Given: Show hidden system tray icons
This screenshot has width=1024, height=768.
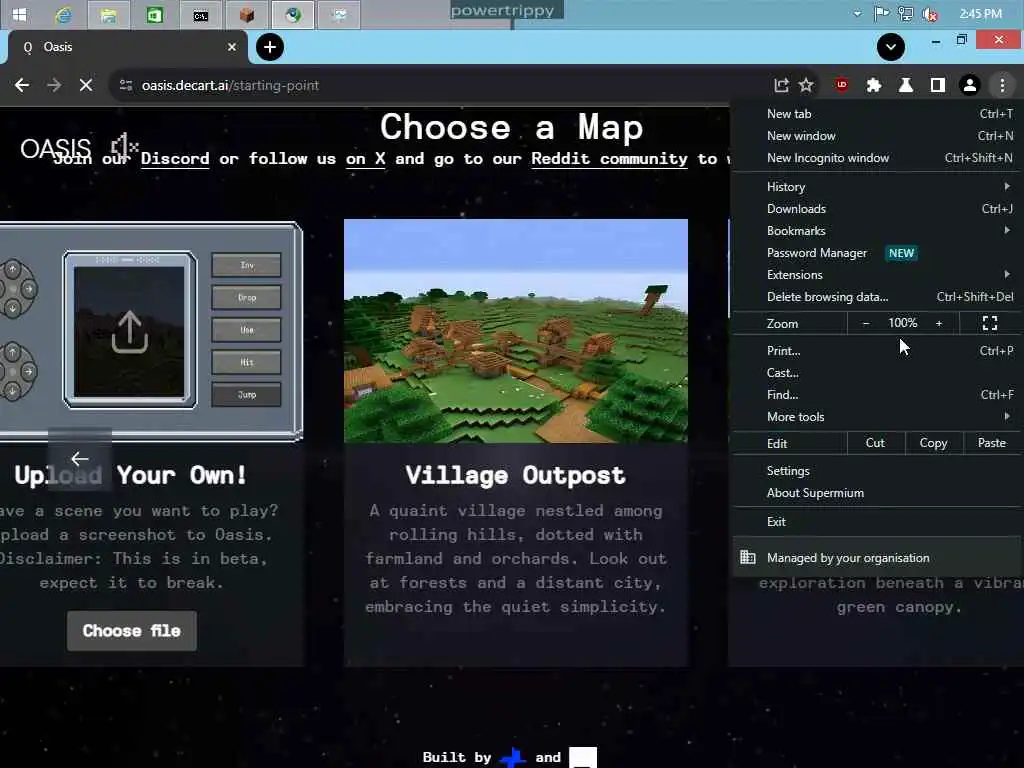Looking at the screenshot, I should [x=857, y=14].
